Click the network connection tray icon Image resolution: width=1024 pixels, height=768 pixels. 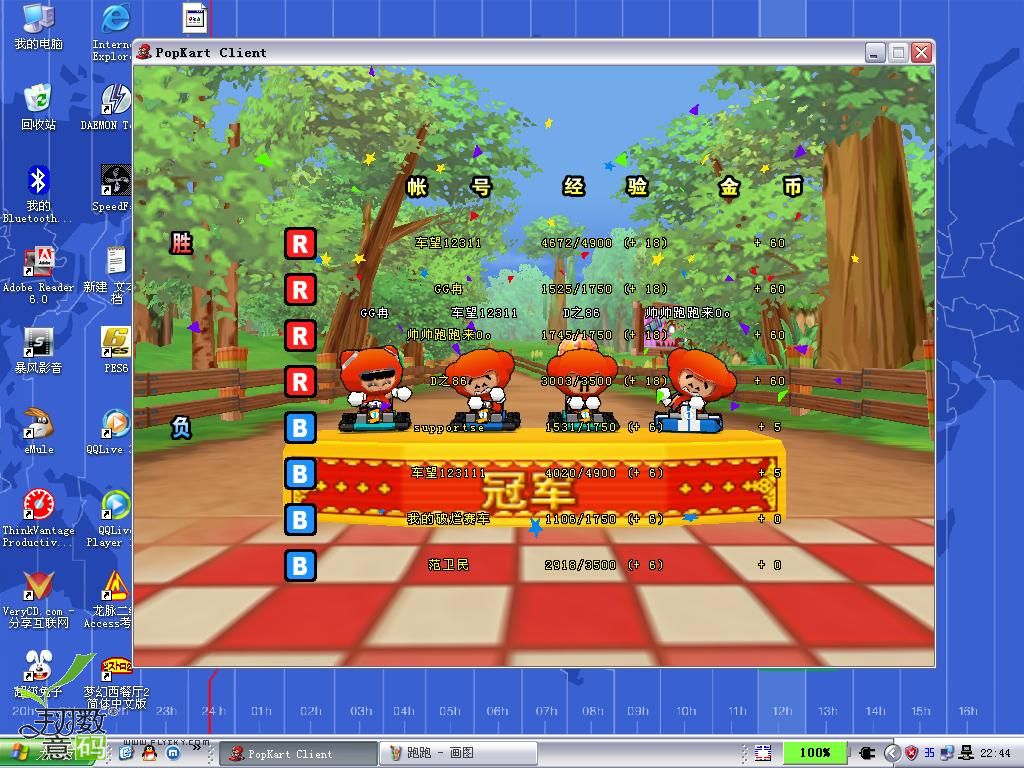point(946,753)
